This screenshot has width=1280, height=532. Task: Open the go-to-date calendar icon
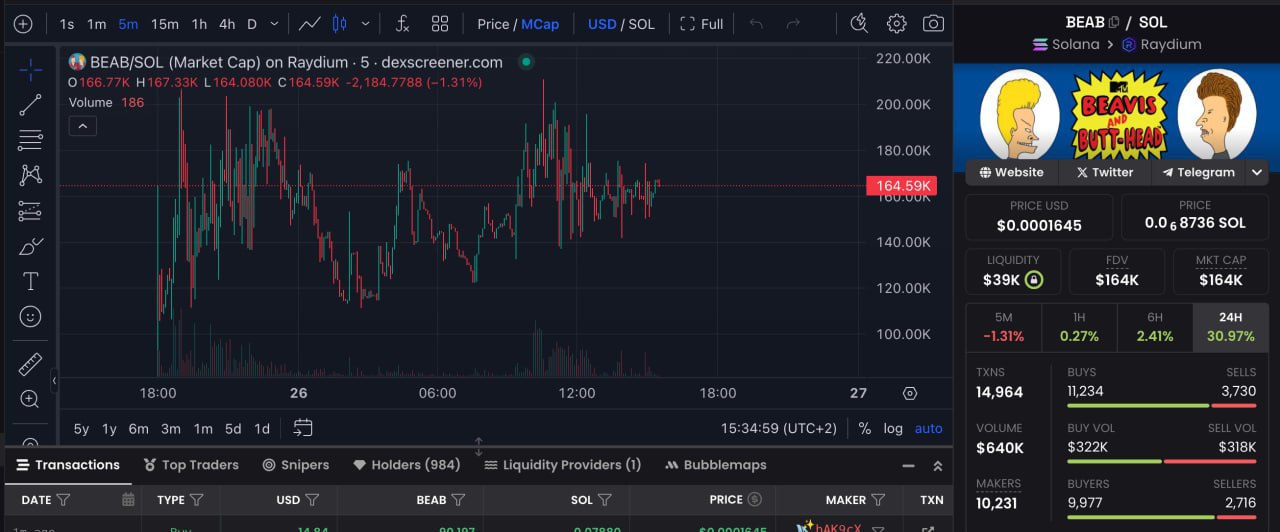(303, 428)
